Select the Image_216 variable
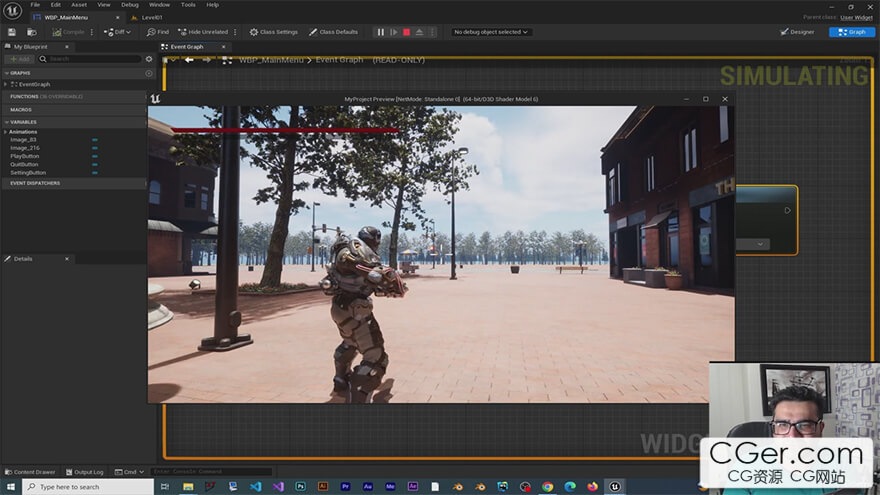880x495 pixels. [25, 148]
